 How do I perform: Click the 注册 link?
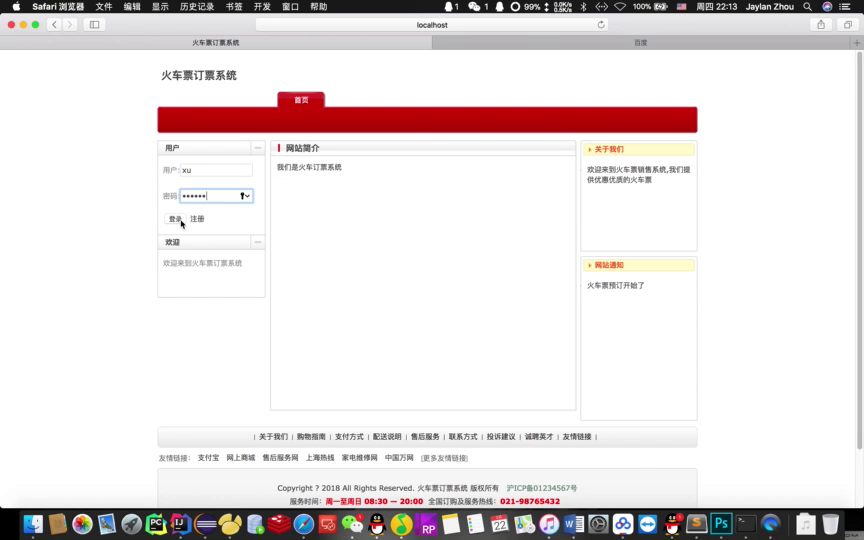point(197,219)
